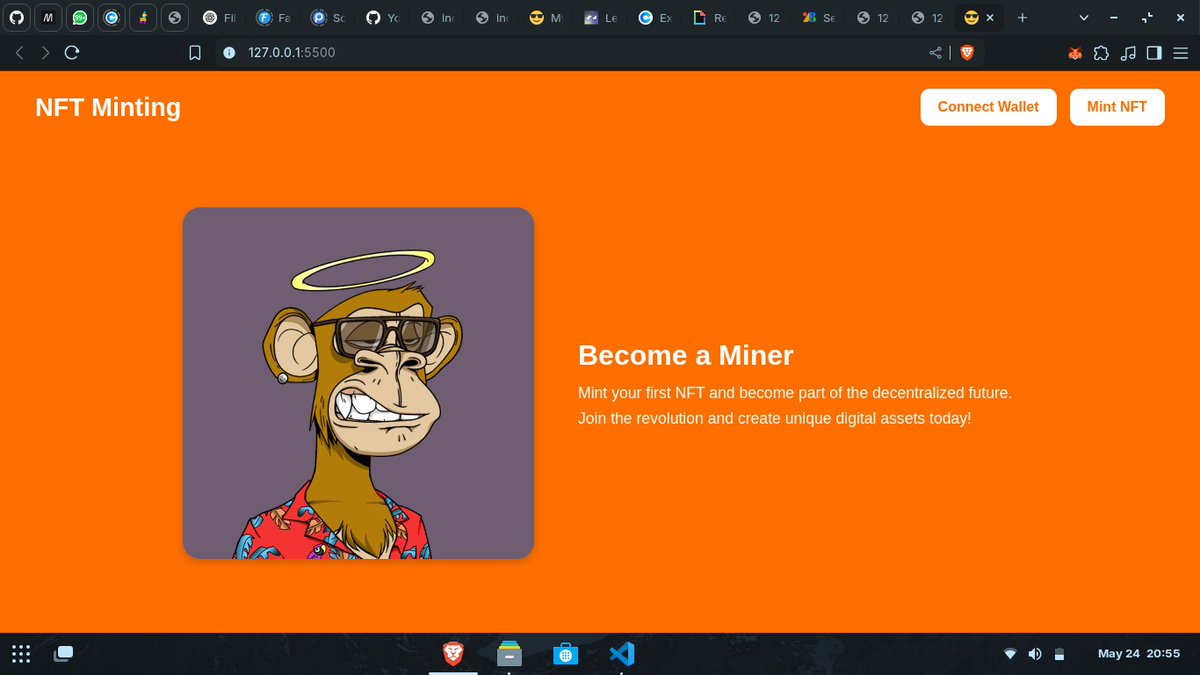Open the workspaces overview icon in taskbar
Viewport: 1200px width, 675px height.
[64, 654]
